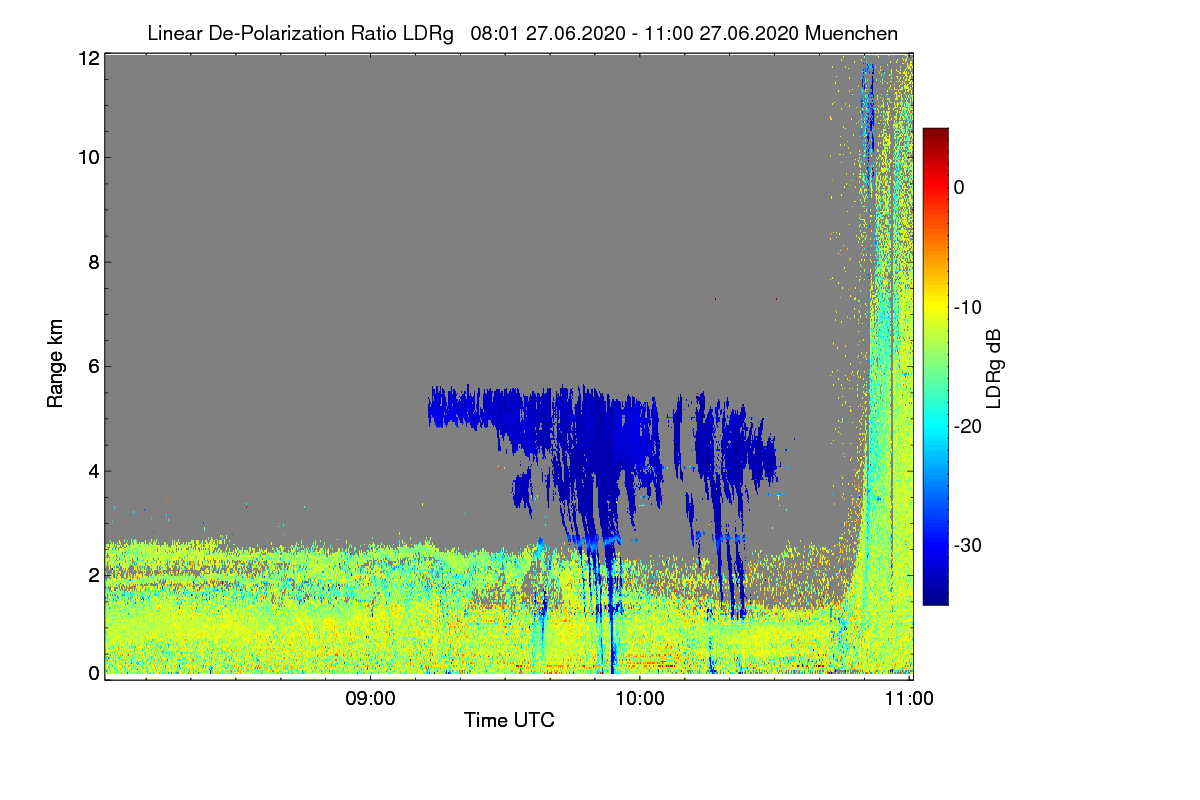Viewport: 1200px width, 800px height.
Task: Click the 8 km range tick label
Action: click(x=94, y=262)
